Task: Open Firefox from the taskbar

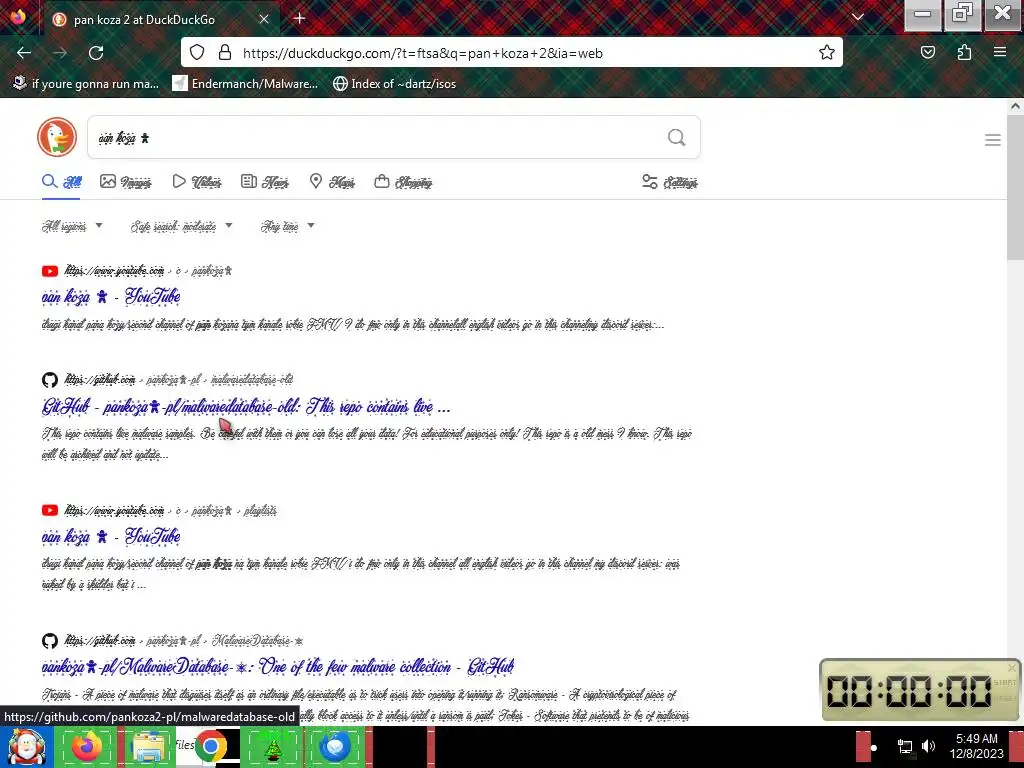Action: point(86,747)
